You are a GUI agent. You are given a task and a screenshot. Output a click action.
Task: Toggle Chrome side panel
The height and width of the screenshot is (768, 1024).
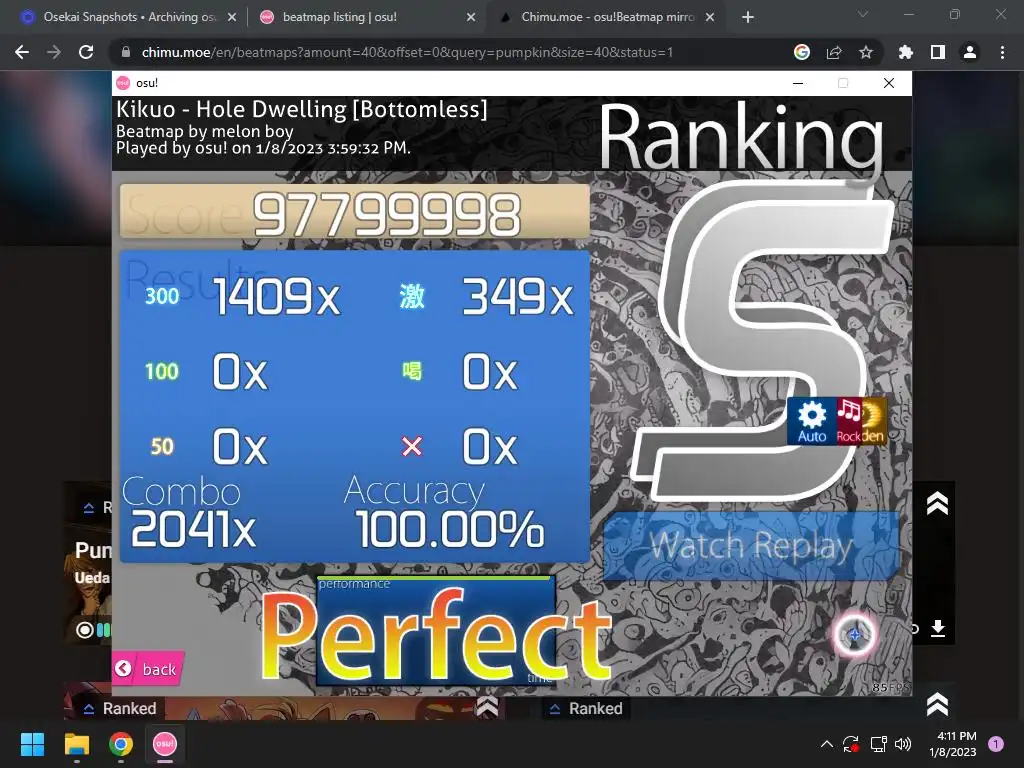click(x=938, y=52)
